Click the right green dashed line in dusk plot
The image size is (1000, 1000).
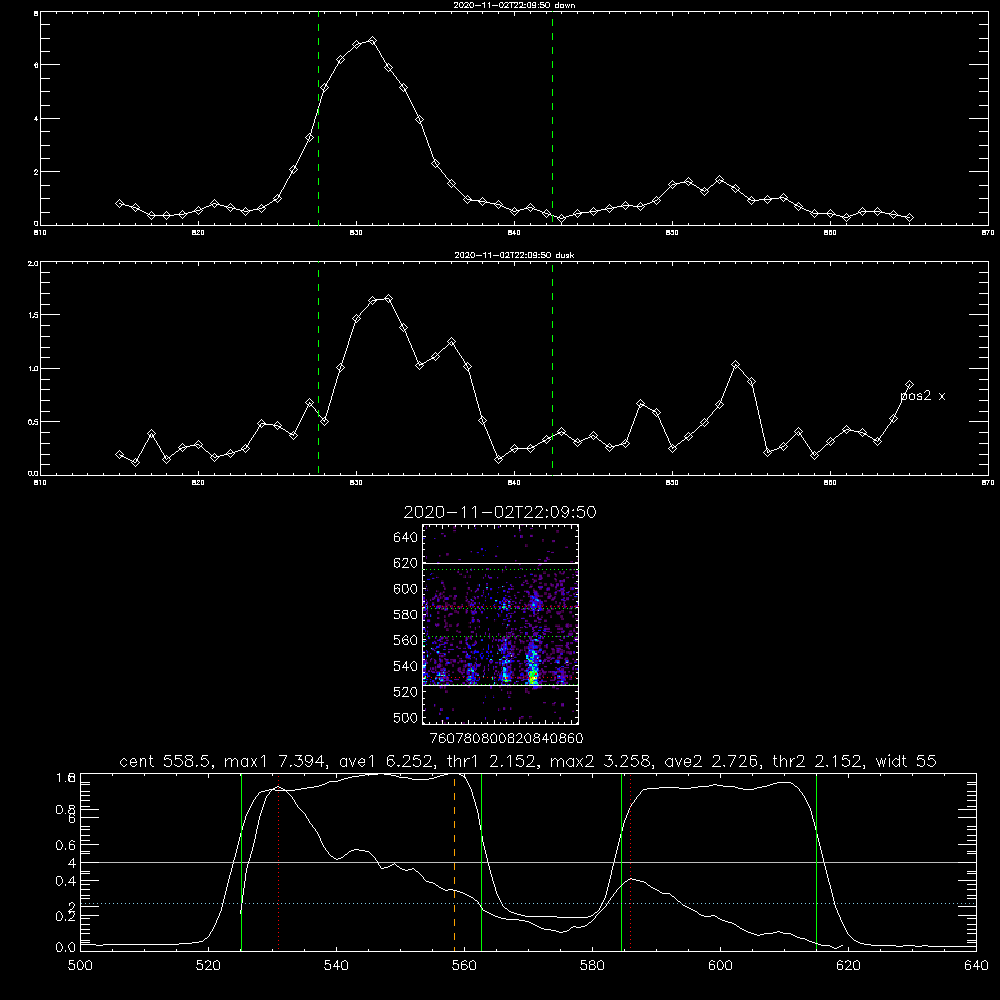[x=552, y=369]
